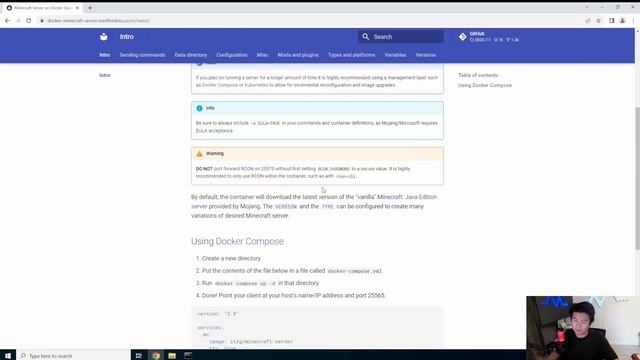Close the Minecraft Server on Docker tab
640x360 pixels.
(x=77, y=8)
